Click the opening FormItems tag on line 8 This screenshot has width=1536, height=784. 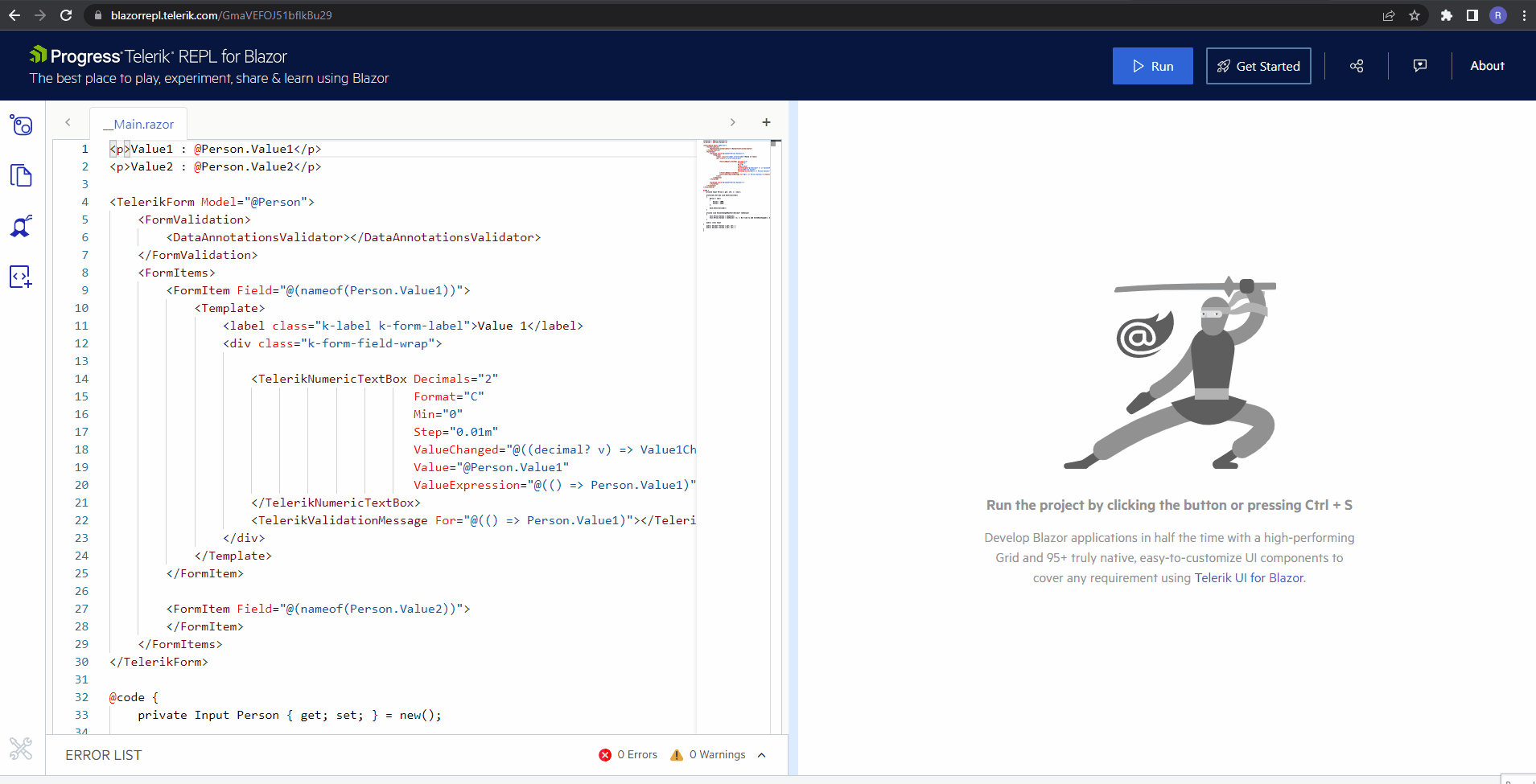coord(176,273)
